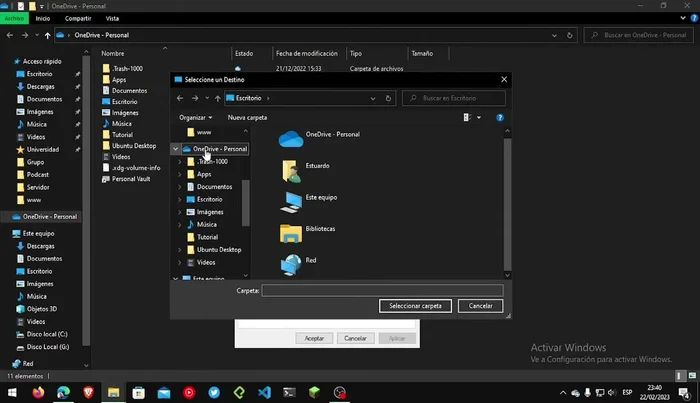Click the help icon in destination dialog
This screenshot has height=403, width=700.
(500, 118)
